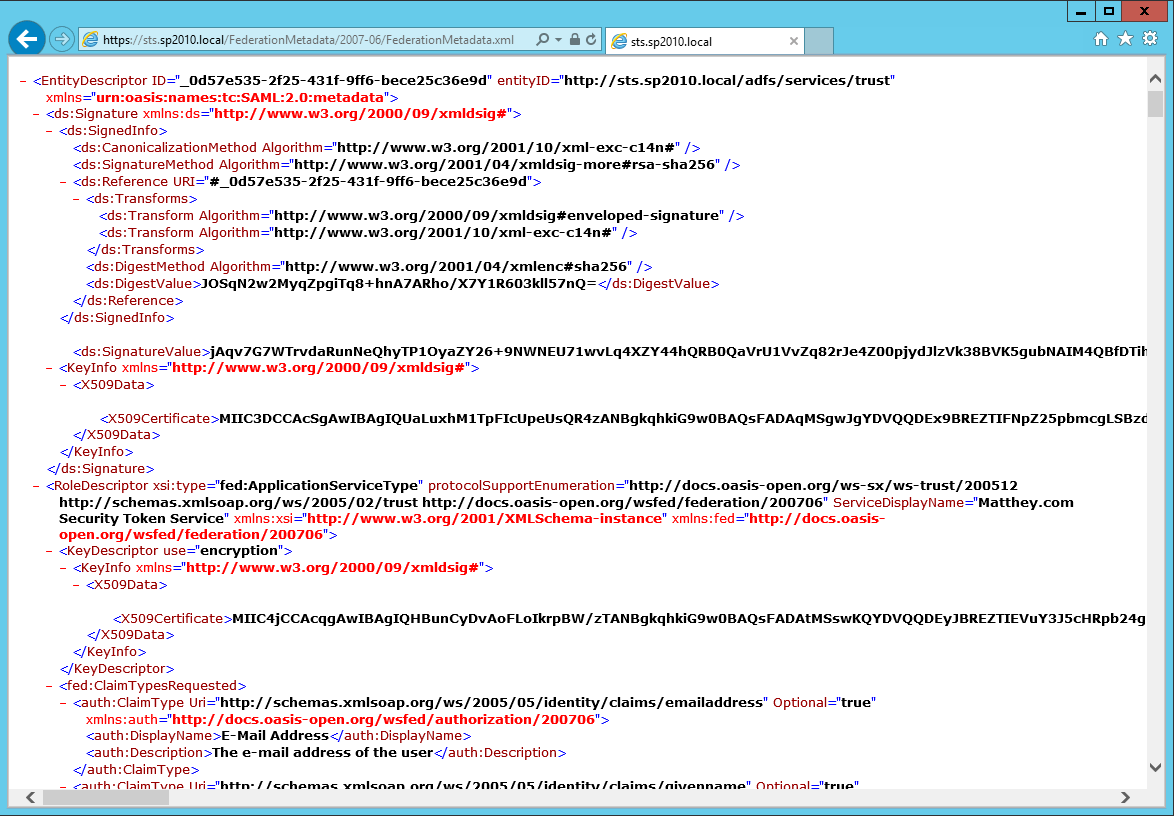The image size is (1174, 816).
Task: Click the horizontal scrollbar right arrow
Action: point(1125,797)
